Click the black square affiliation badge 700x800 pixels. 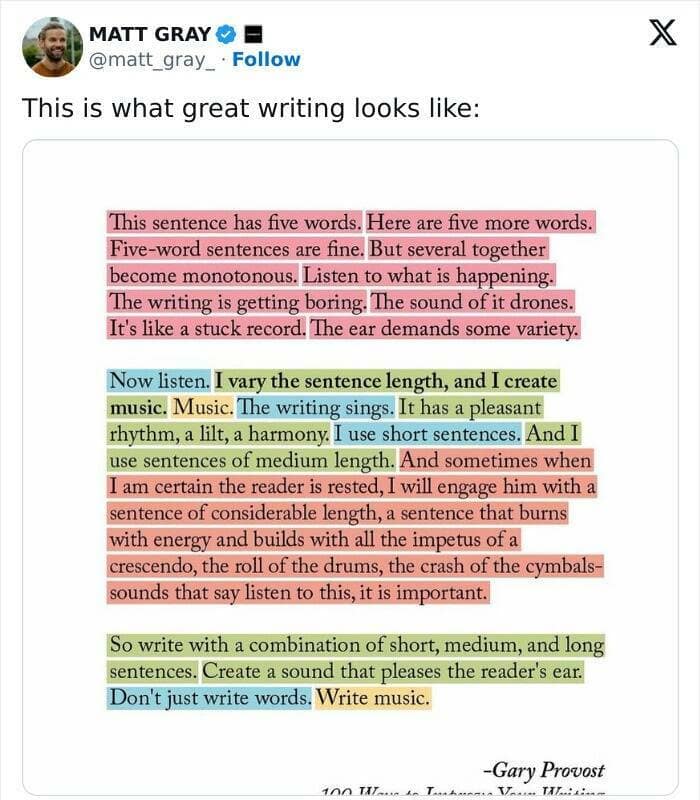pos(252,33)
